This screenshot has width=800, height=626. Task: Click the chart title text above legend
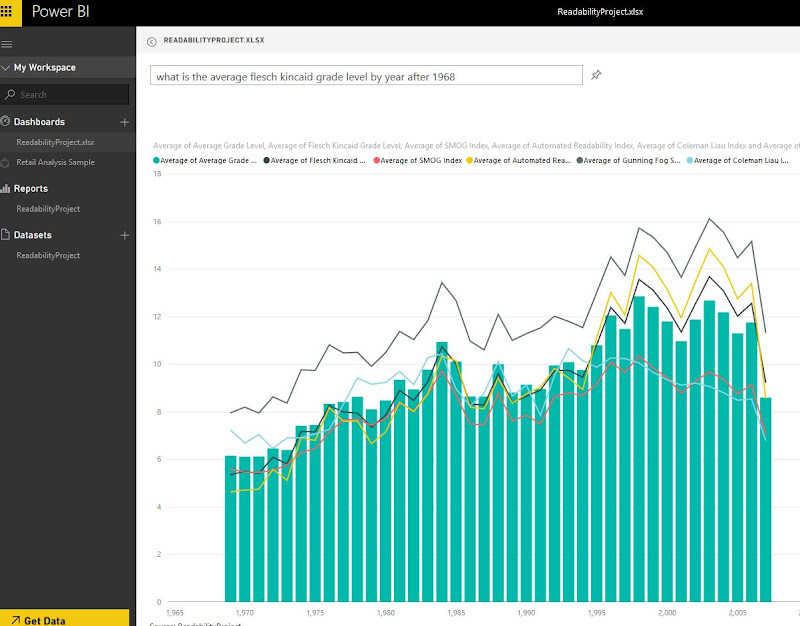(477, 145)
